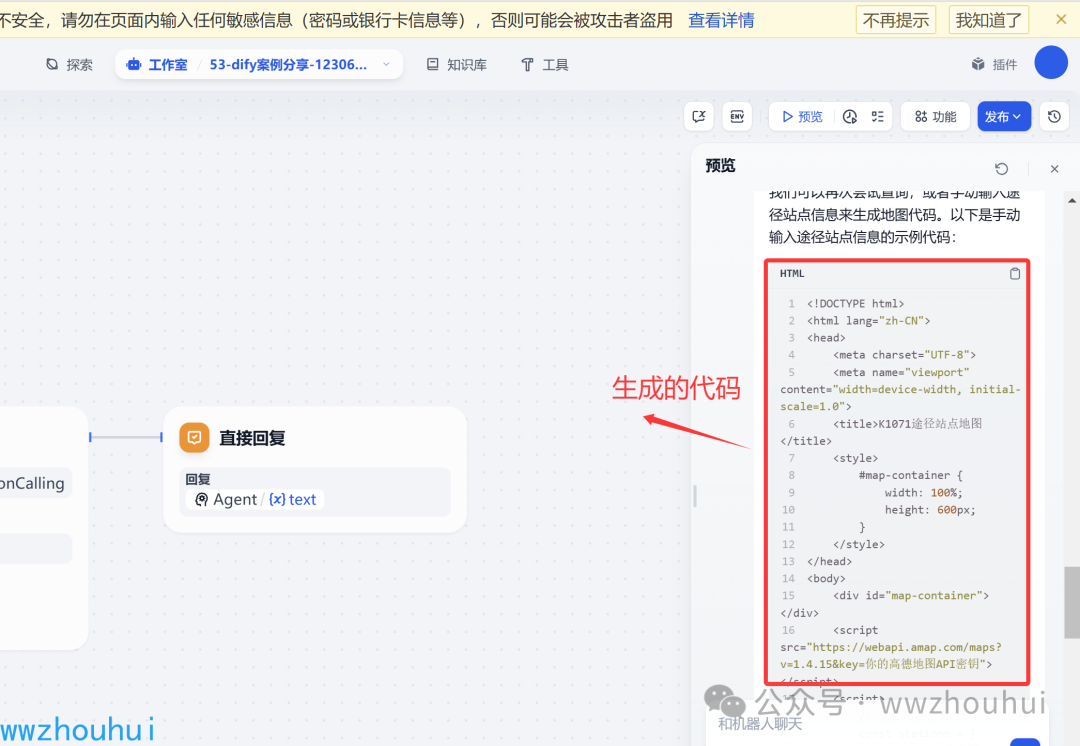Open the checklist icon
1080x746 pixels.
pyautogui.click(x=878, y=116)
